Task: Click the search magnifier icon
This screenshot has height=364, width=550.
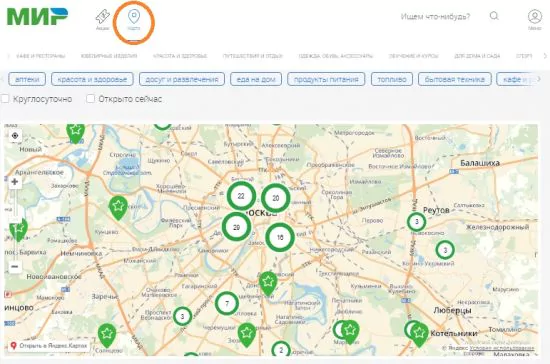Action: [494, 16]
